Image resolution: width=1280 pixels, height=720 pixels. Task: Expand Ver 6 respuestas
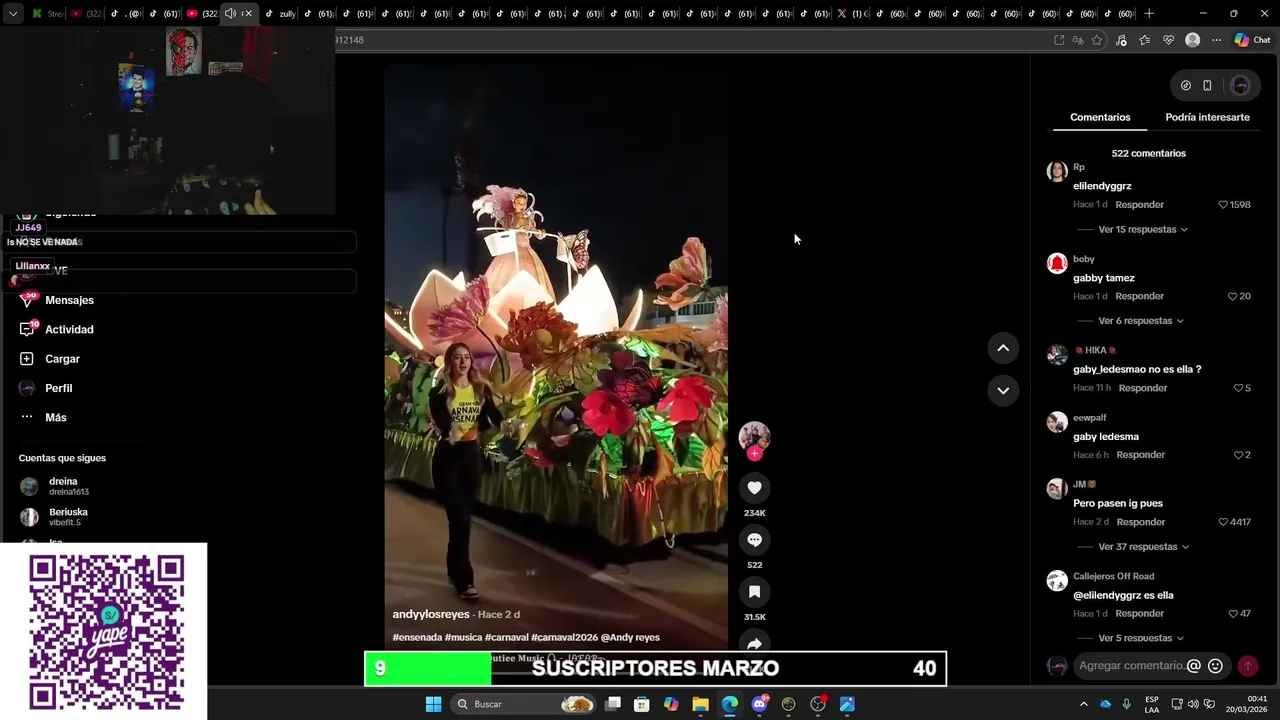tap(1141, 321)
